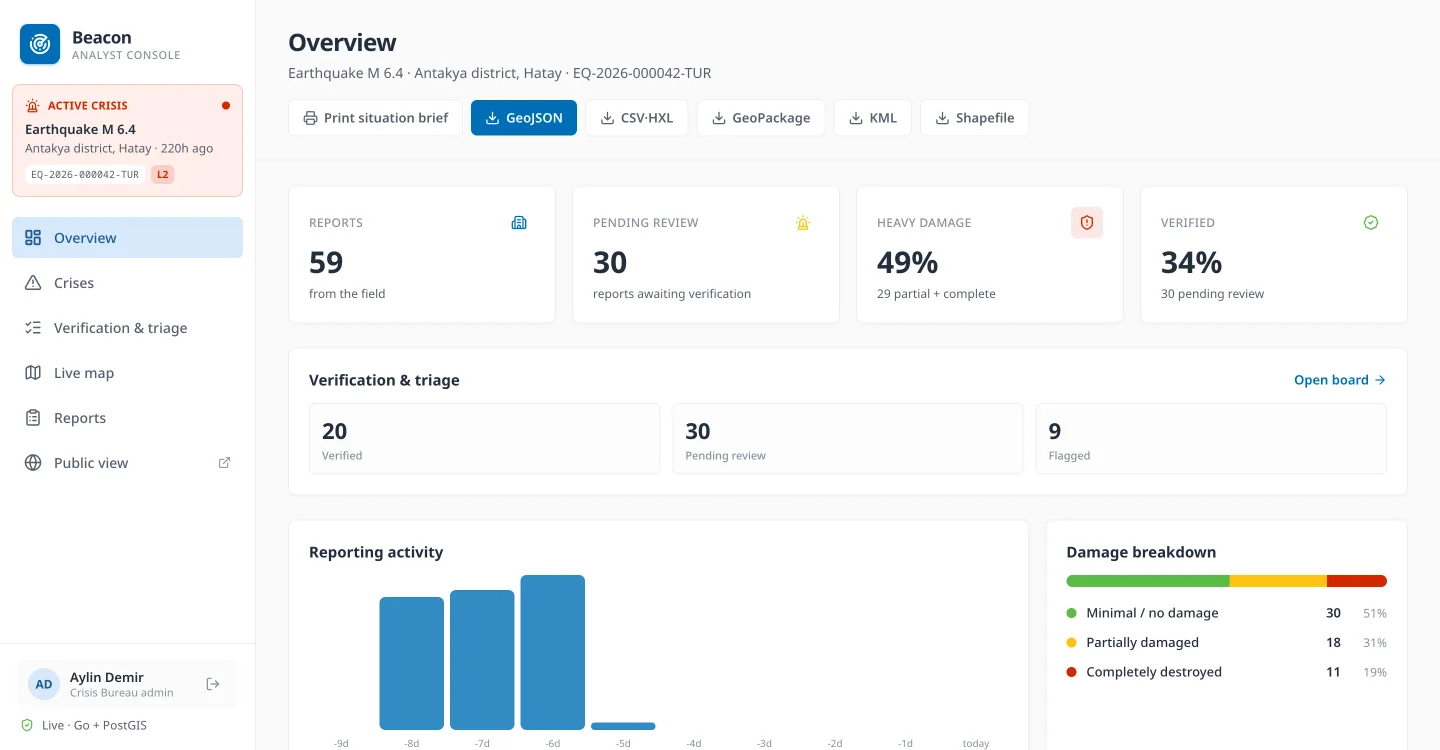Download the GeoJSON export
This screenshot has height=750, width=1440.
[524, 118]
